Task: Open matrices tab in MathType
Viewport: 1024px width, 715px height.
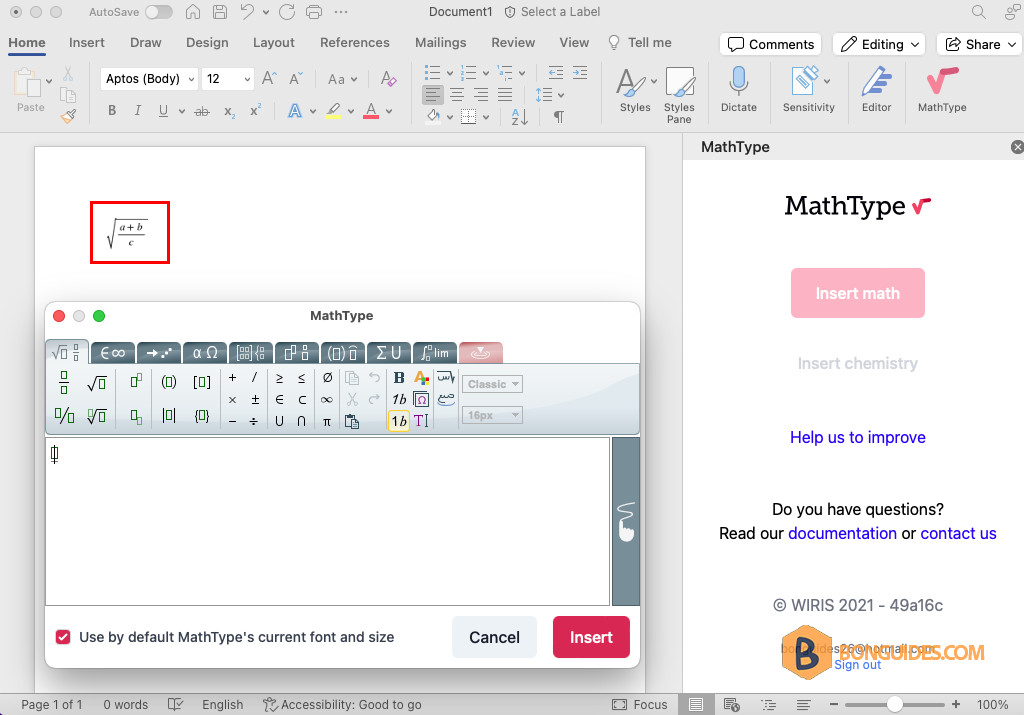Action: coord(251,353)
